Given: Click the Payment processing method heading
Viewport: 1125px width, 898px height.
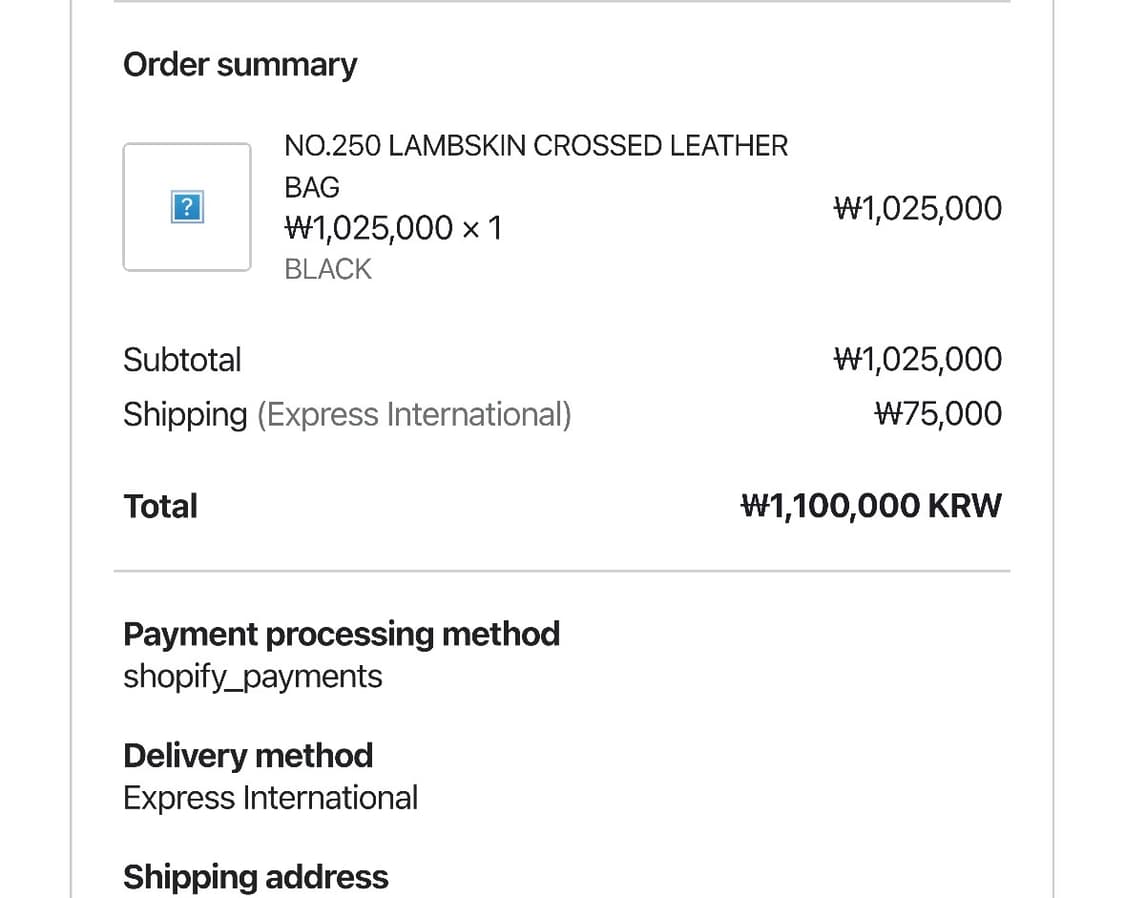Looking at the screenshot, I should pos(341,634).
